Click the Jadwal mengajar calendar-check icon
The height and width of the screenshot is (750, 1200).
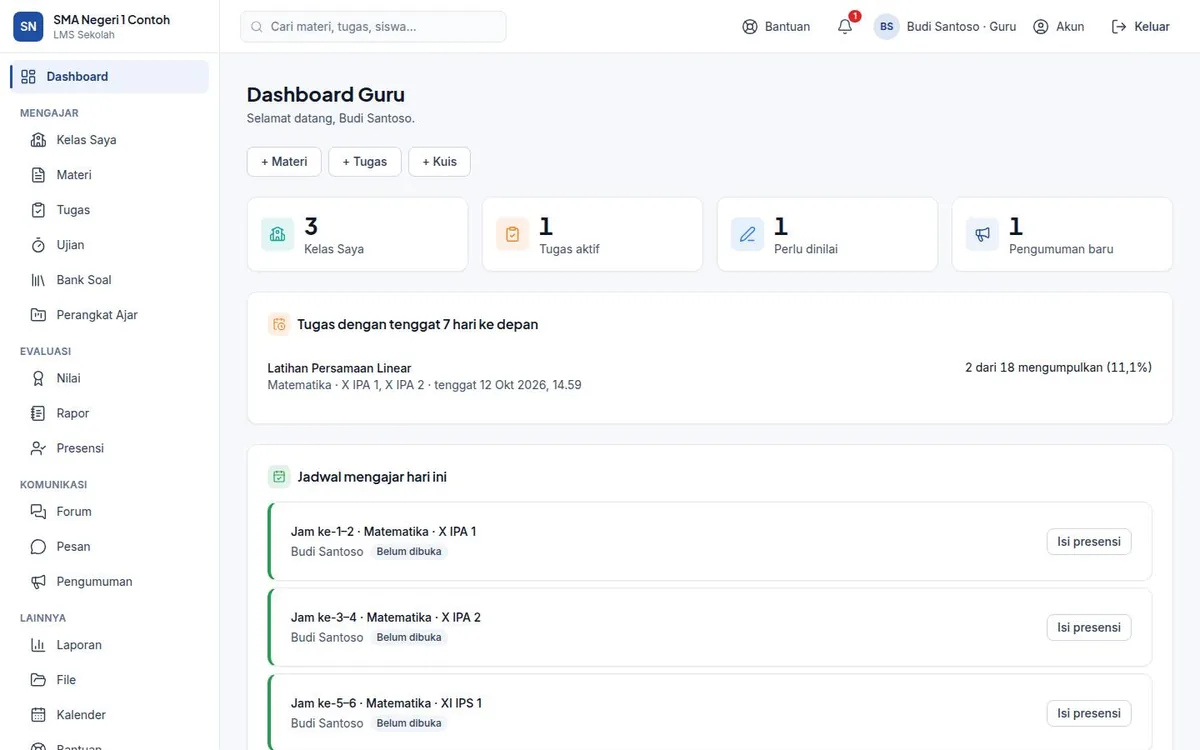click(279, 477)
